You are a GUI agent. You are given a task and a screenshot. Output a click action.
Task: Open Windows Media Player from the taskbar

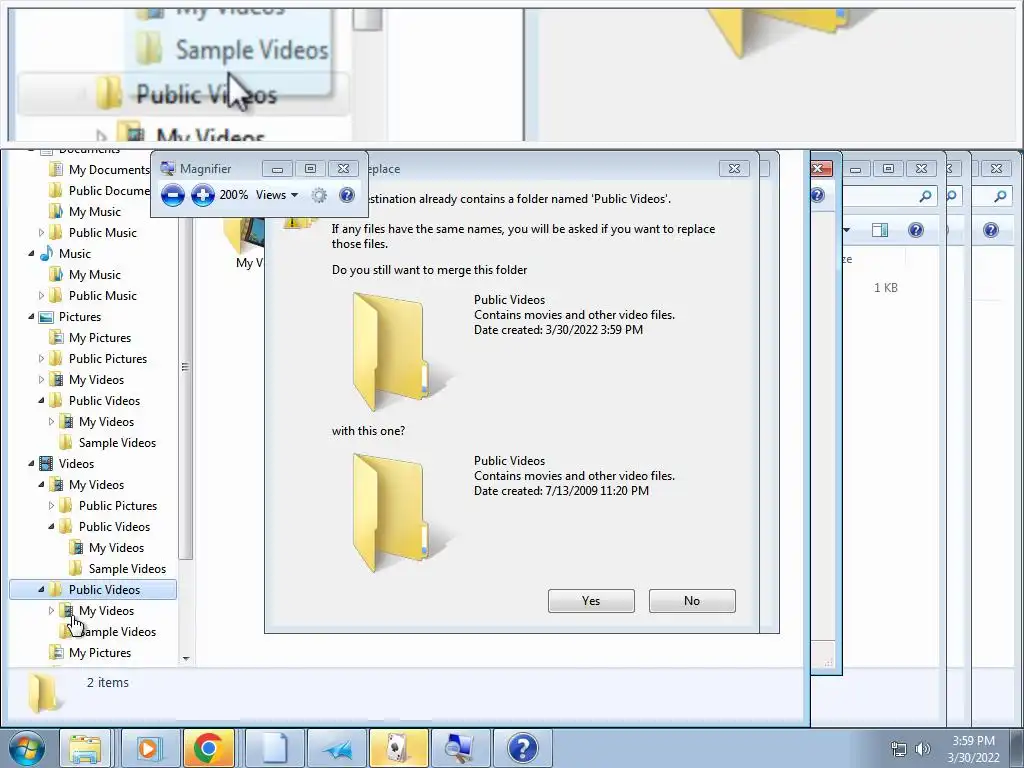[x=148, y=748]
